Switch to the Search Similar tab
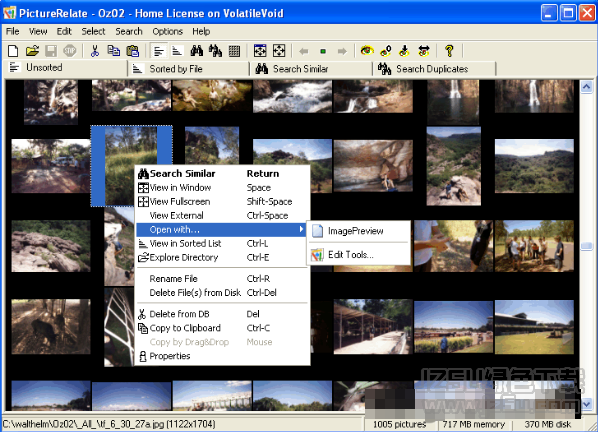Image resolution: width=598 pixels, height=432 pixels. coord(311,69)
